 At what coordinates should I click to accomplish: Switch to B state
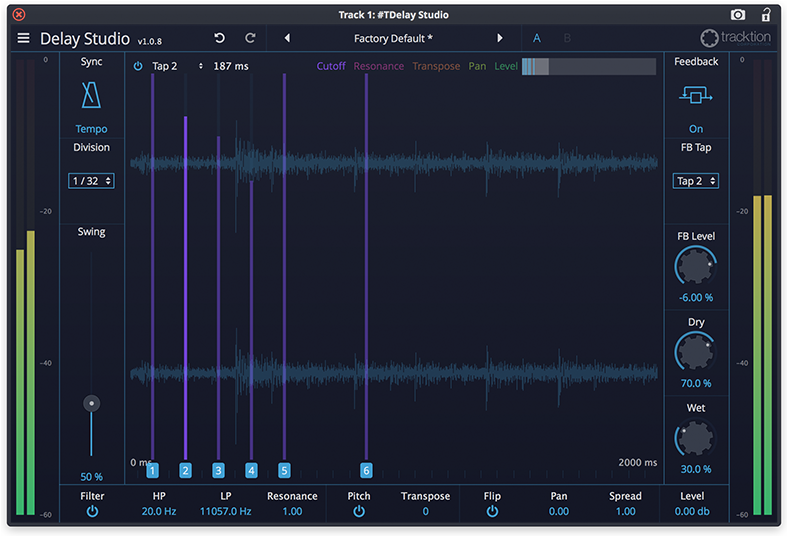click(x=567, y=38)
